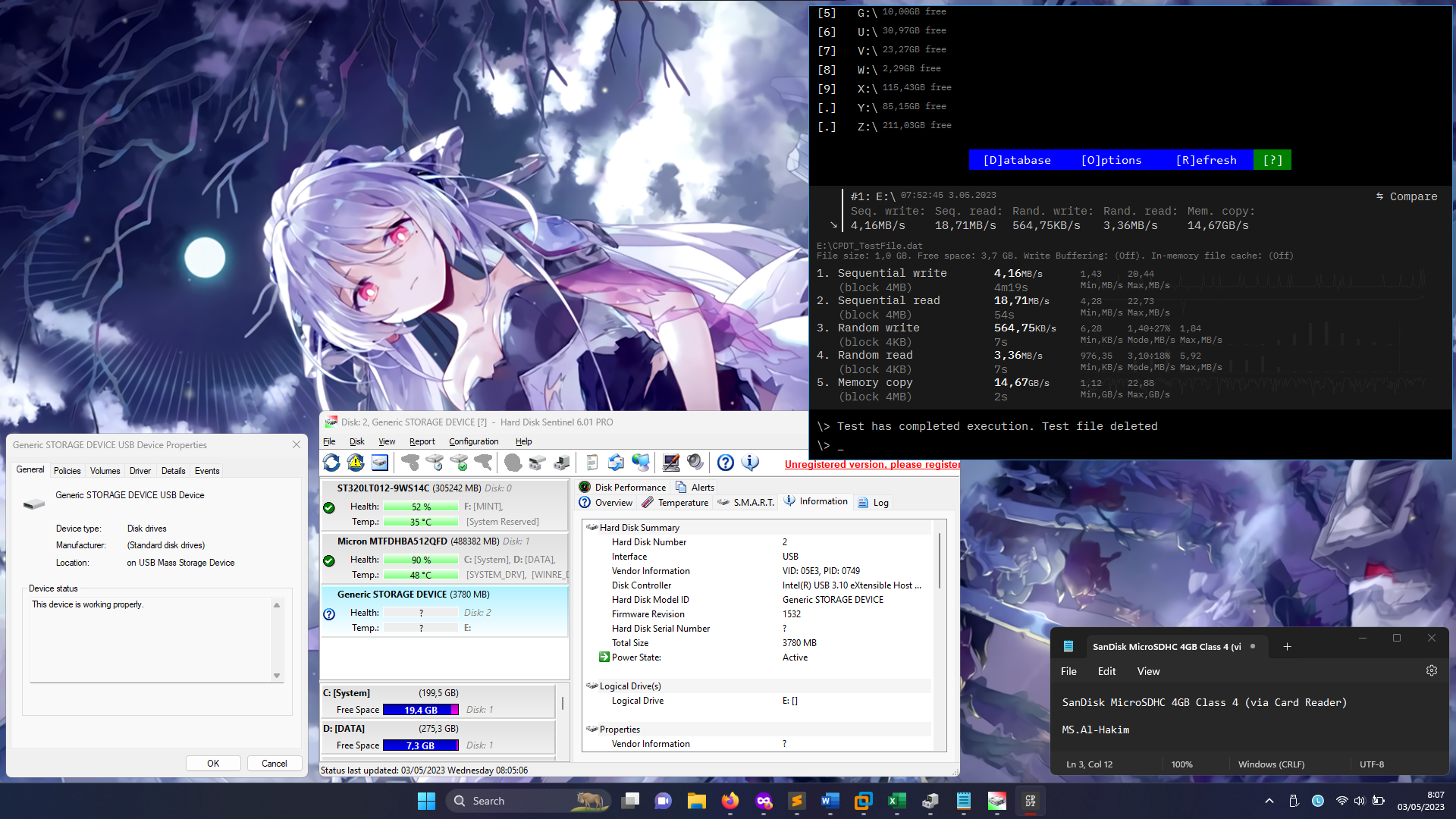The image size is (1456, 819).
Task: Open Notepad settings gear icon
Action: 1432,670
